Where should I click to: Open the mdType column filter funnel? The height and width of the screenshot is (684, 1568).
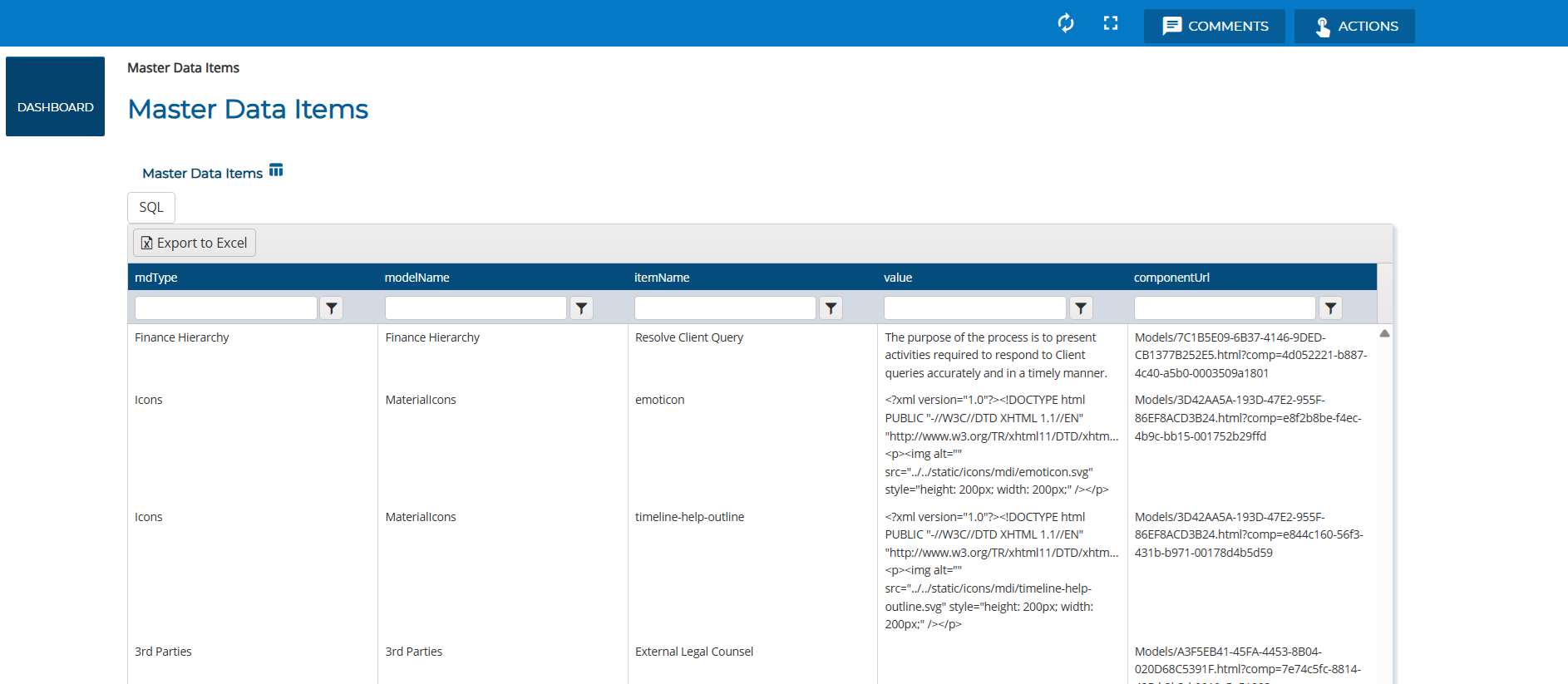pyautogui.click(x=332, y=308)
